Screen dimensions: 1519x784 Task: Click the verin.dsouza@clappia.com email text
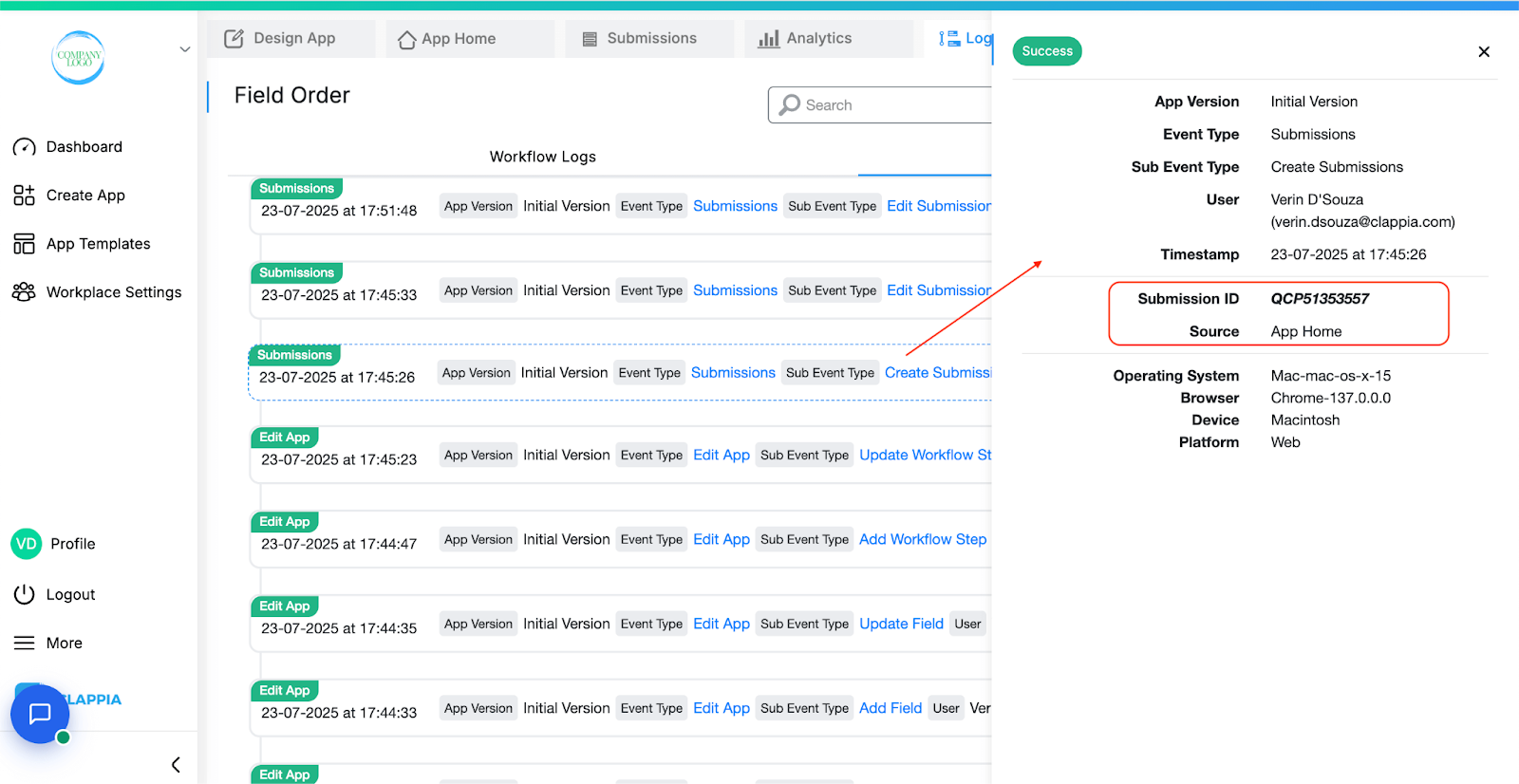click(x=1363, y=222)
